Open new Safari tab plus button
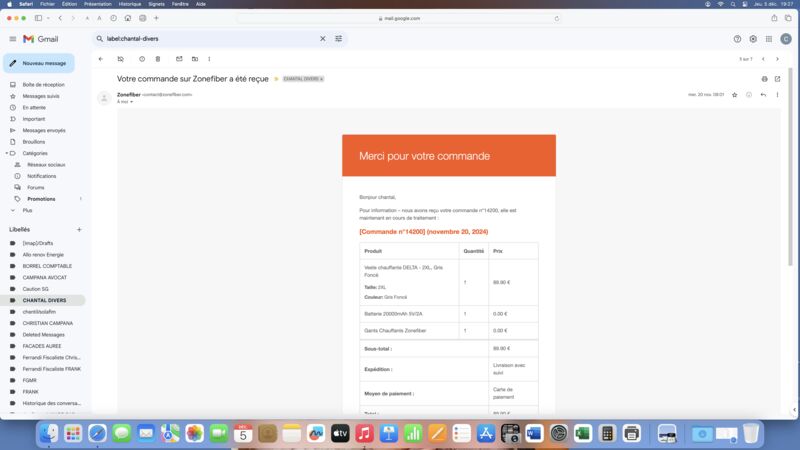This screenshot has width=800, height=450. 156,18
